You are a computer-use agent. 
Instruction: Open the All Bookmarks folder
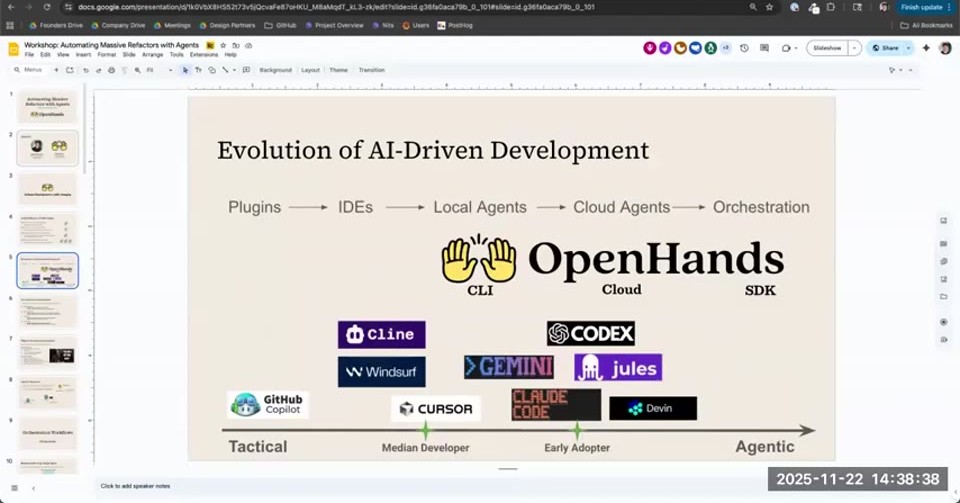click(x=926, y=26)
